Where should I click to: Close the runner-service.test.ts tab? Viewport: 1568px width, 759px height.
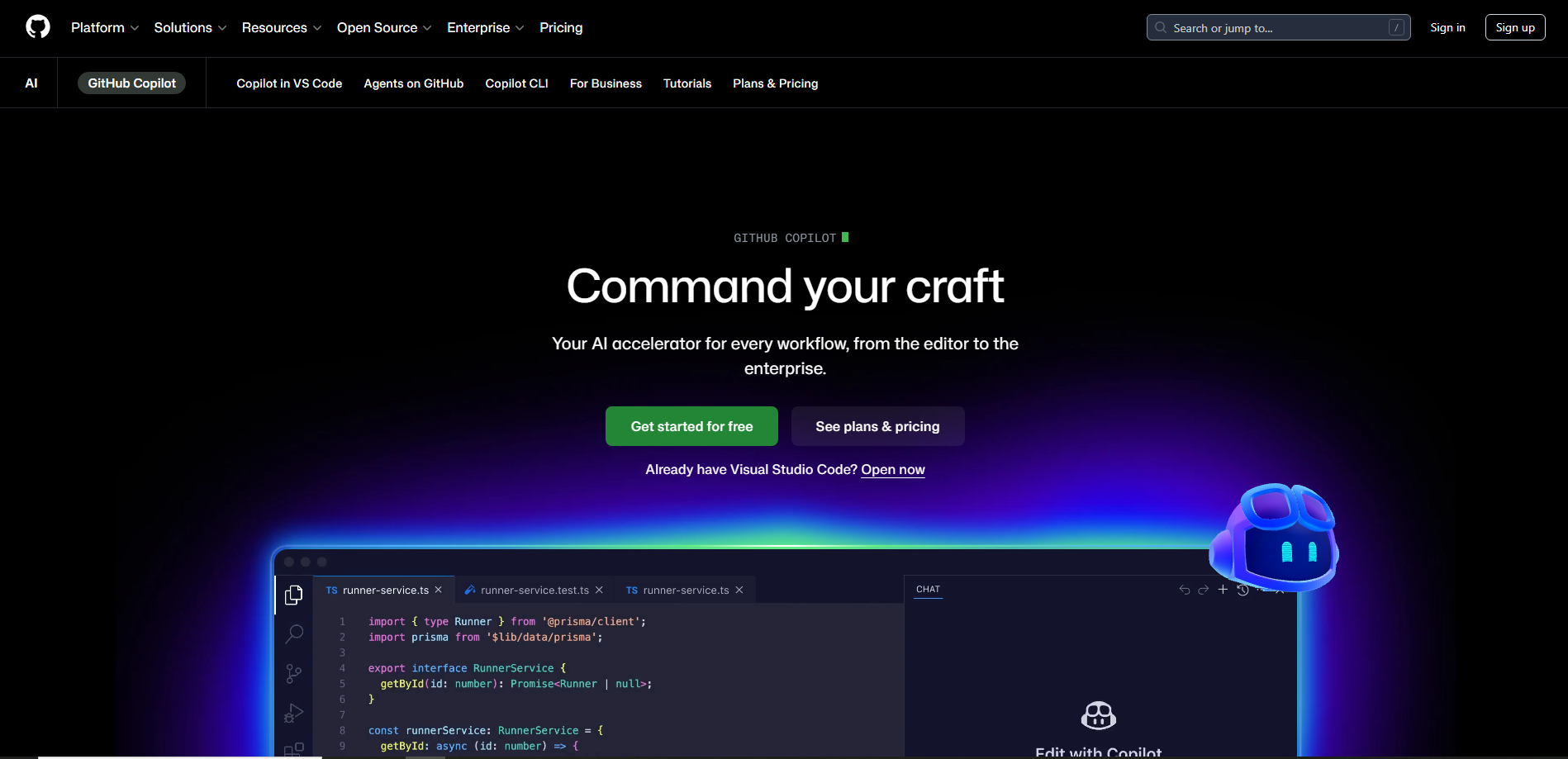599,590
